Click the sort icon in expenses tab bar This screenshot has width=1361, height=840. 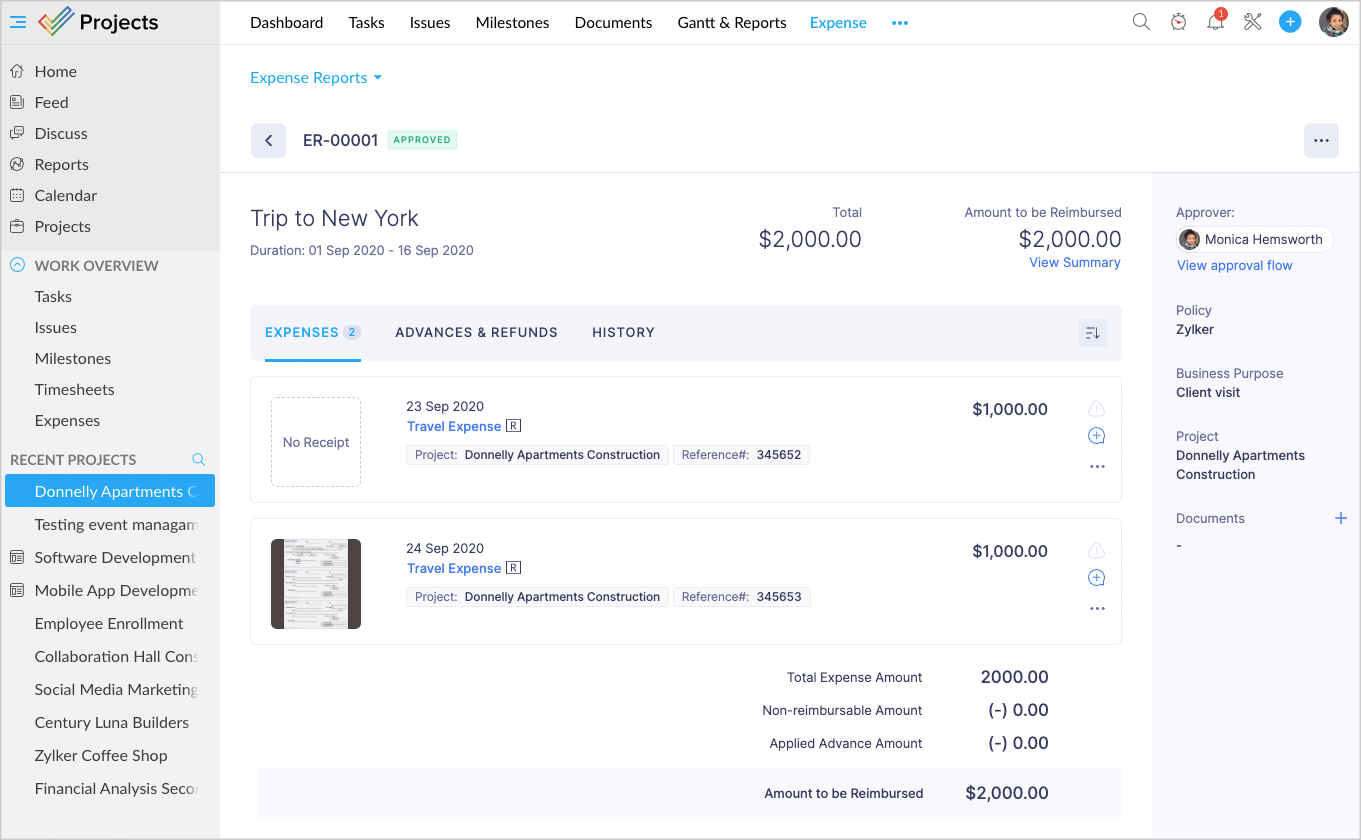(x=1092, y=333)
